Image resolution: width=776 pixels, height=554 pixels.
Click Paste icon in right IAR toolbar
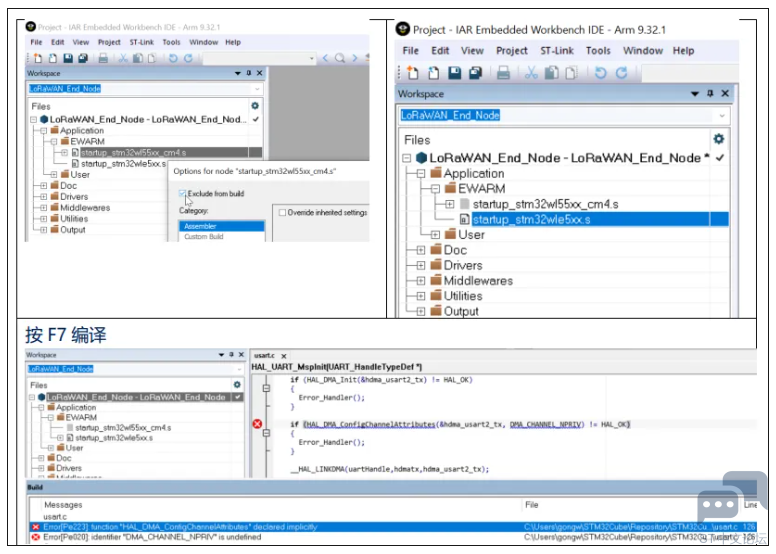point(571,73)
